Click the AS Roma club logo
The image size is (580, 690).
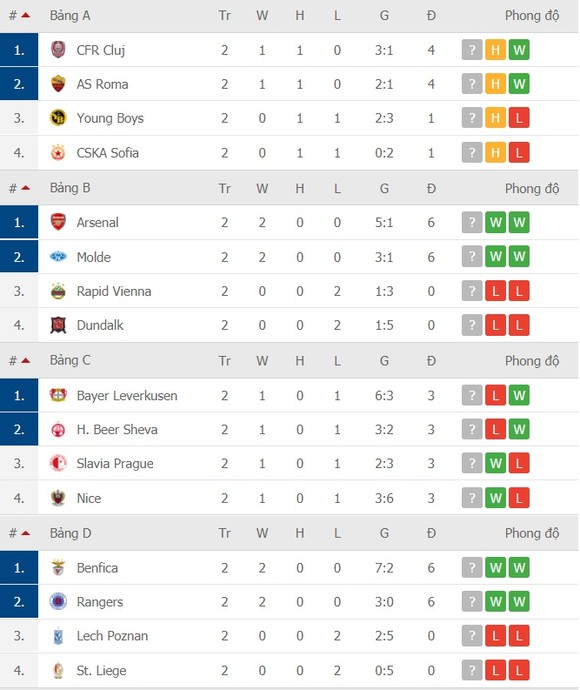58,84
